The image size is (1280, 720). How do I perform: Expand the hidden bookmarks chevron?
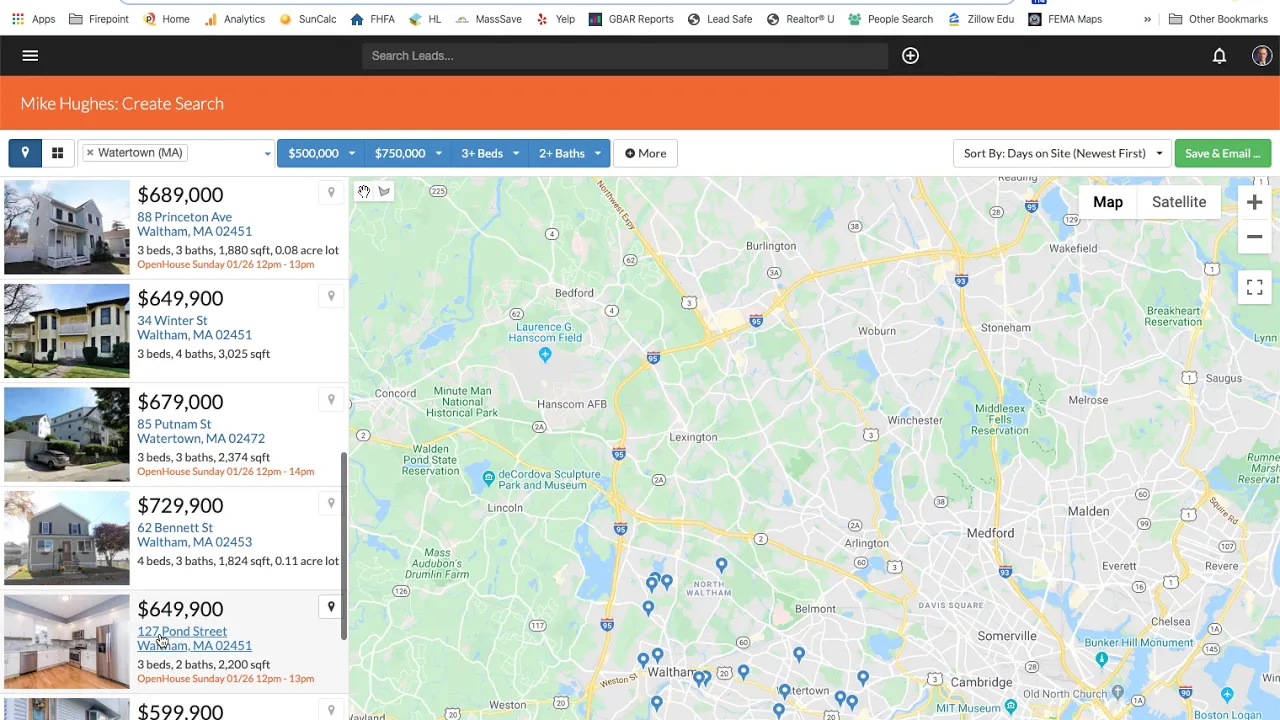[x=1147, y=19]
